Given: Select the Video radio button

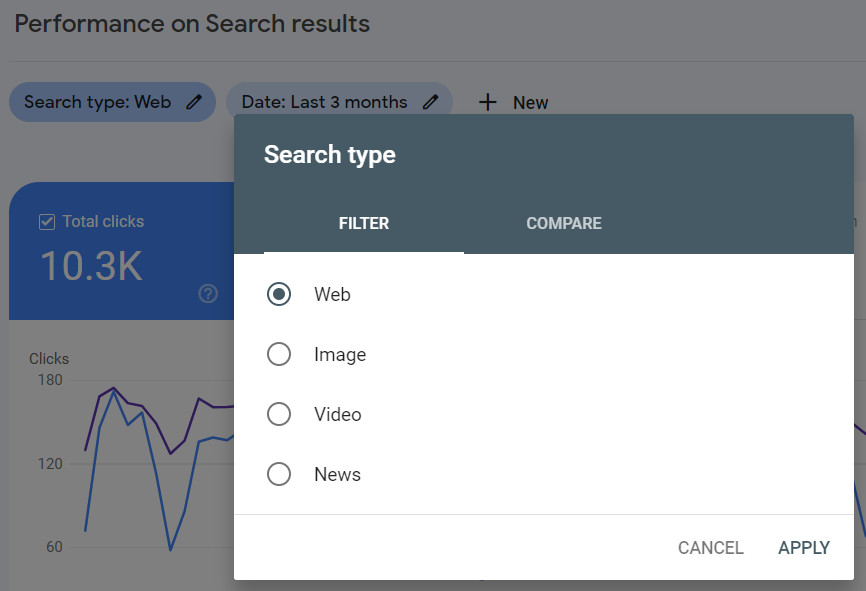Looking at the screenshot, I should [279, 414].
